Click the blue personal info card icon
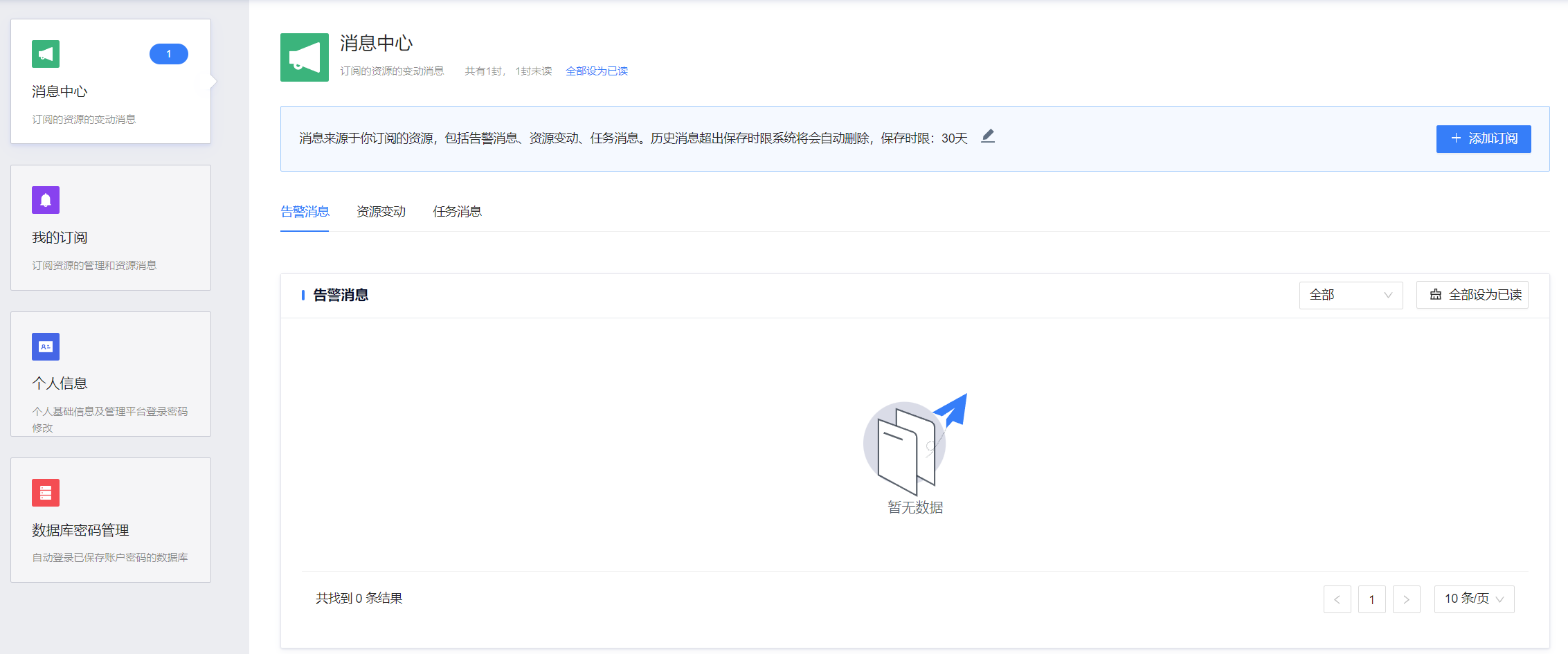The width and height of the screenshot is (1568, 654). (46, 347)
